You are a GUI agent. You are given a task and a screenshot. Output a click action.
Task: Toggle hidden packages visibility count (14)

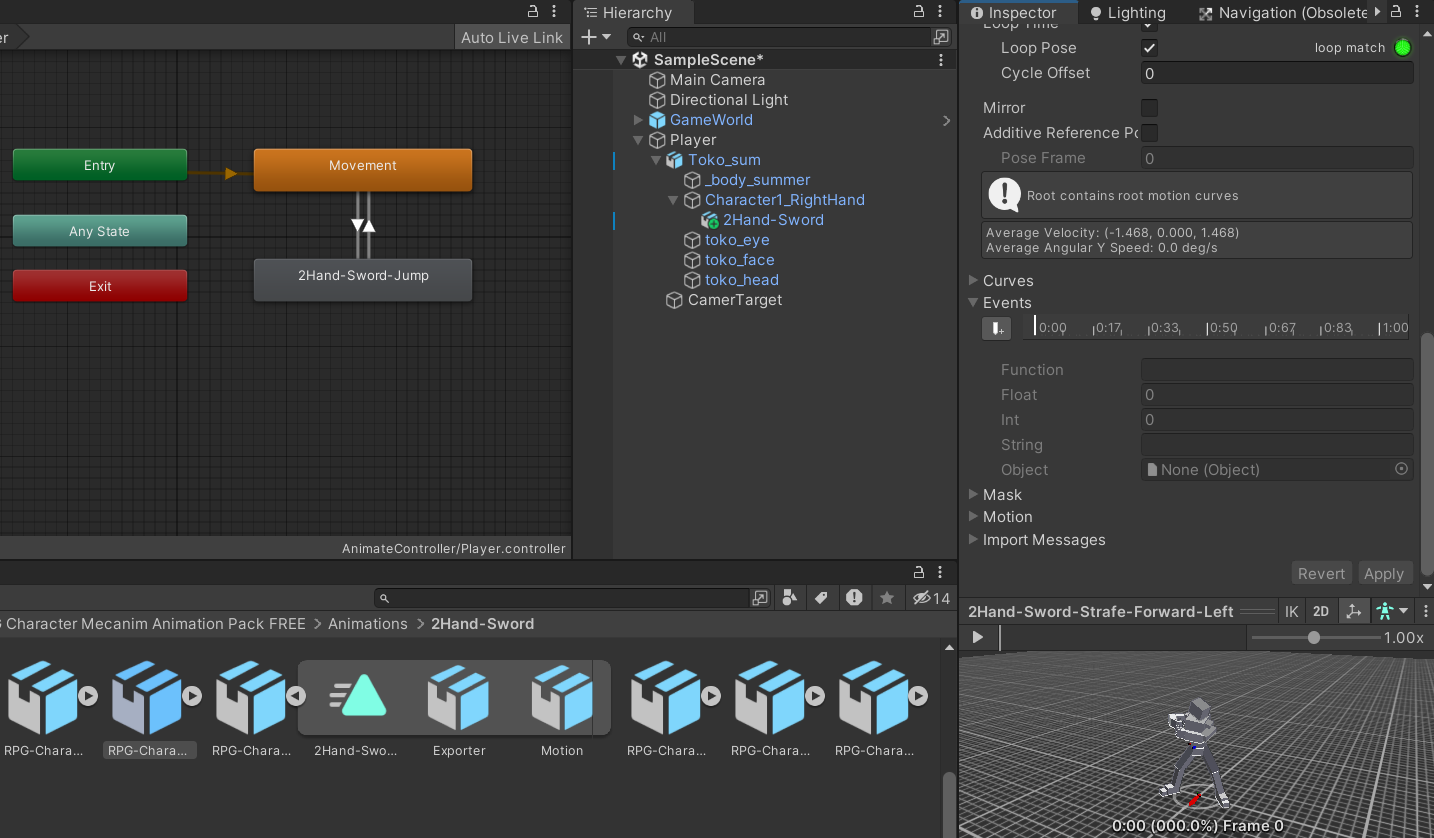[931, 598]
